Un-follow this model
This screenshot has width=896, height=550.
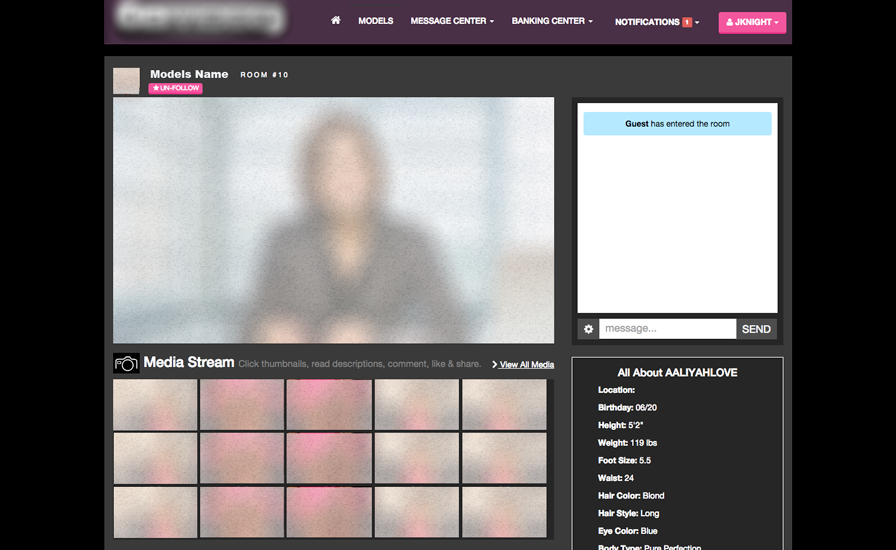(x=175, y=88)
